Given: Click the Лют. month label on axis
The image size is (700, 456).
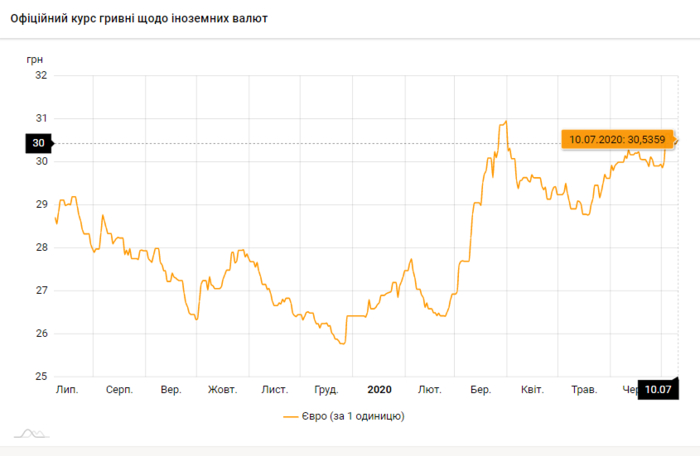Looking at the screenshot, I should click(x=430, y=390).
